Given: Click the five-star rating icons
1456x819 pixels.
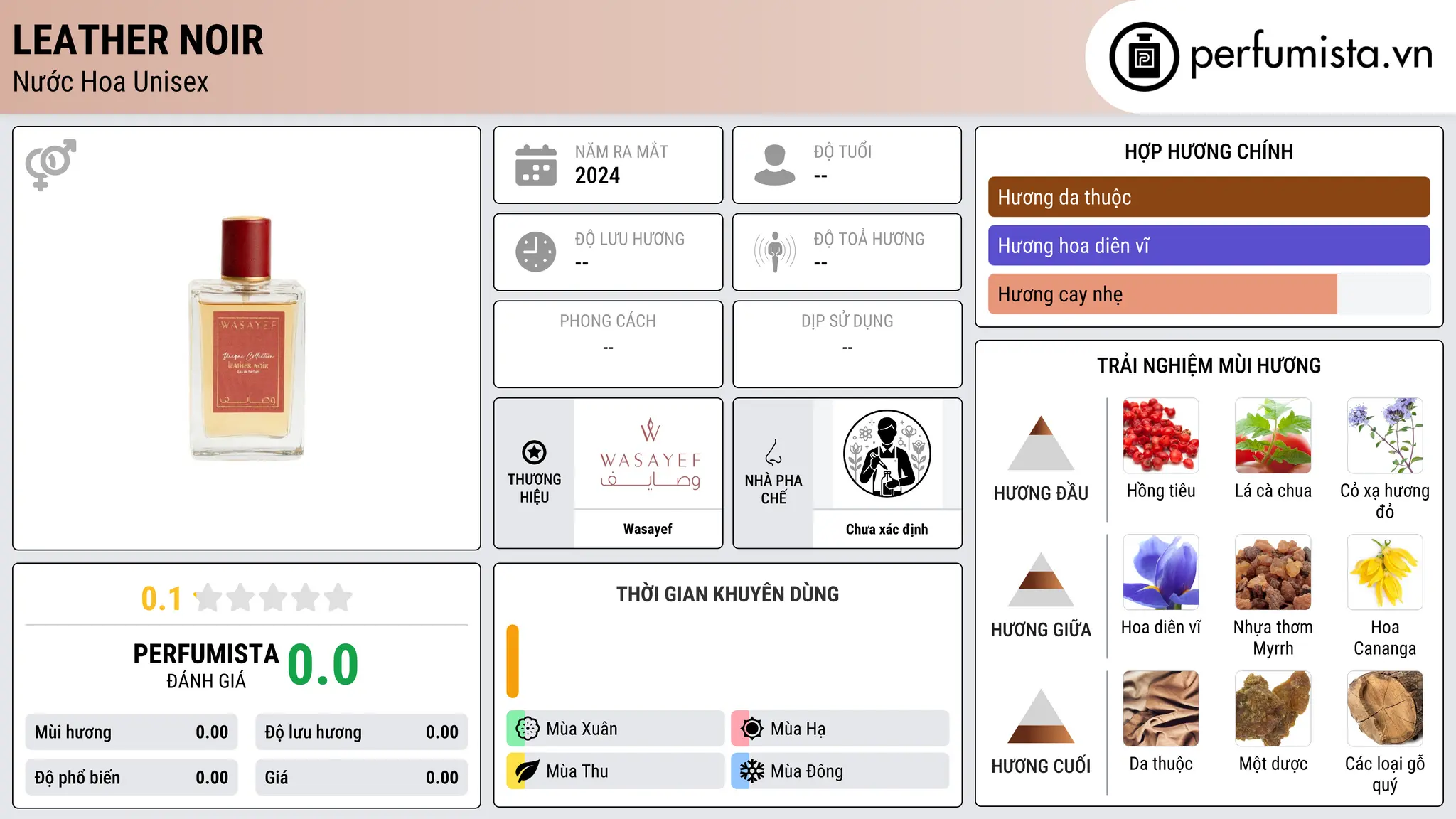Looking at the screenshot, I should click(273, 598).
